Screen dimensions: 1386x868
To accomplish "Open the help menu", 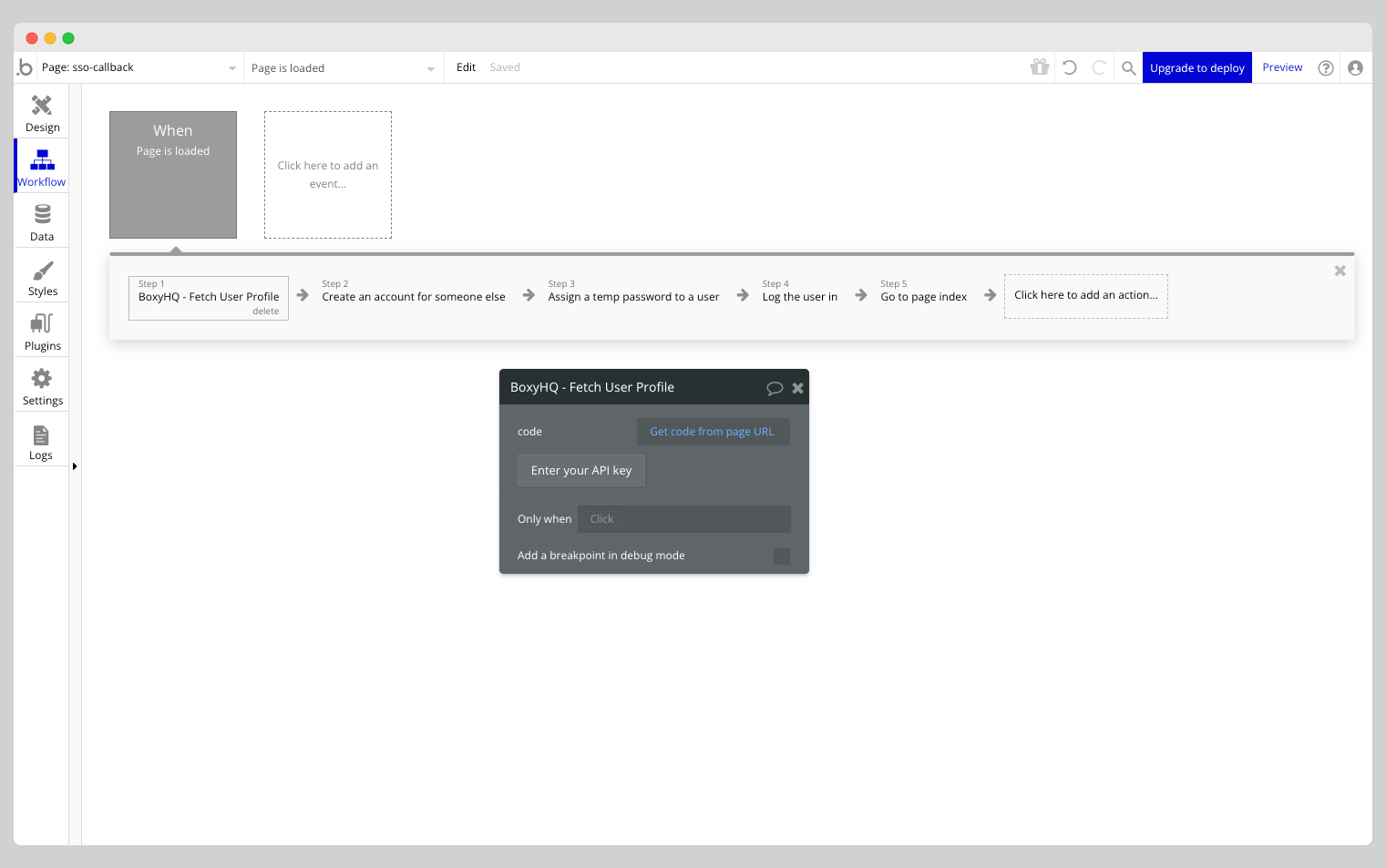I will [x=1326, y=67].
